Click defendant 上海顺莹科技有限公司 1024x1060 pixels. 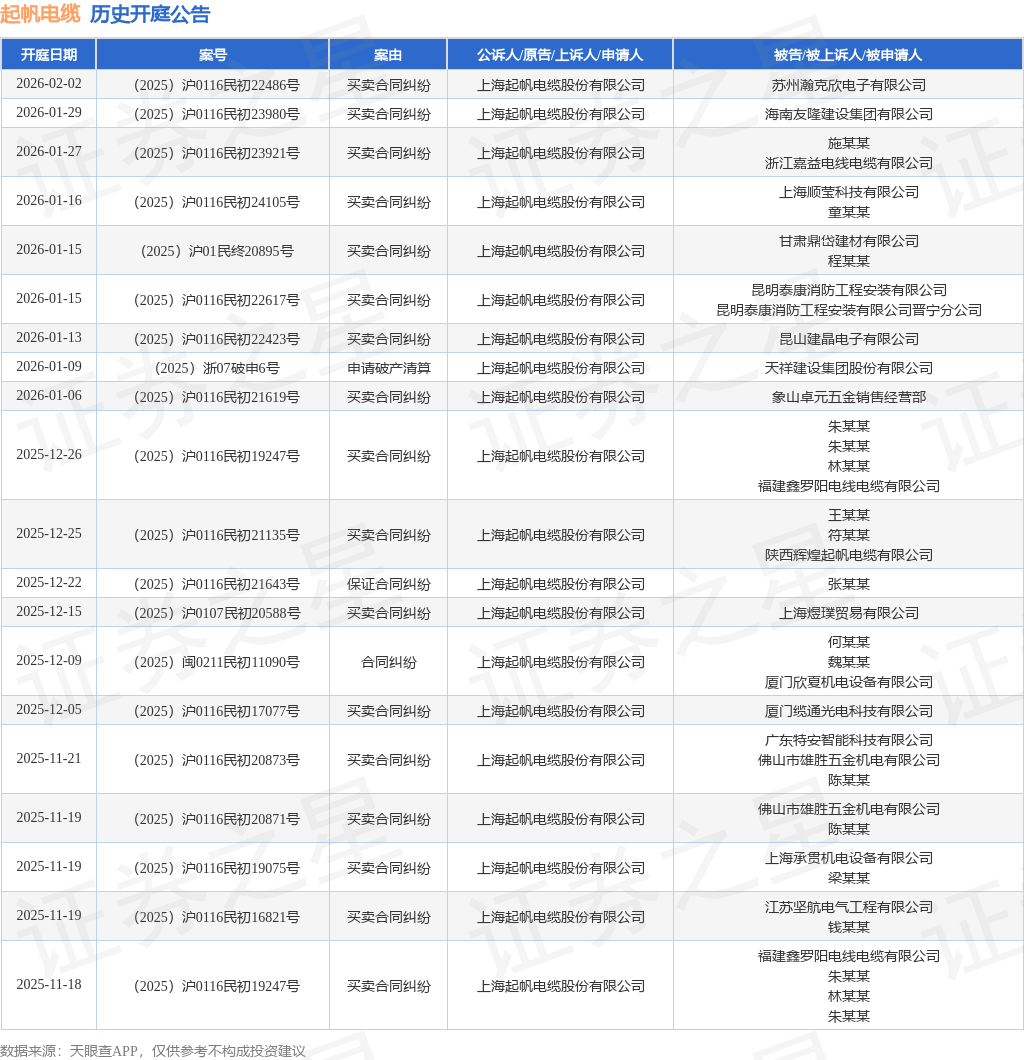coord(848,192)
